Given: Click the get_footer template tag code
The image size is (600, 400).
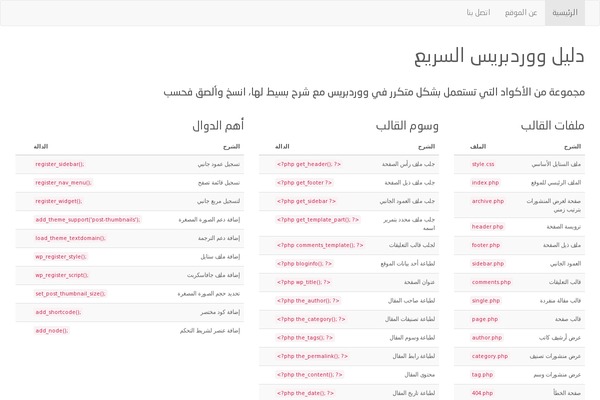Looking at the screenshot, I should [304, 183].
